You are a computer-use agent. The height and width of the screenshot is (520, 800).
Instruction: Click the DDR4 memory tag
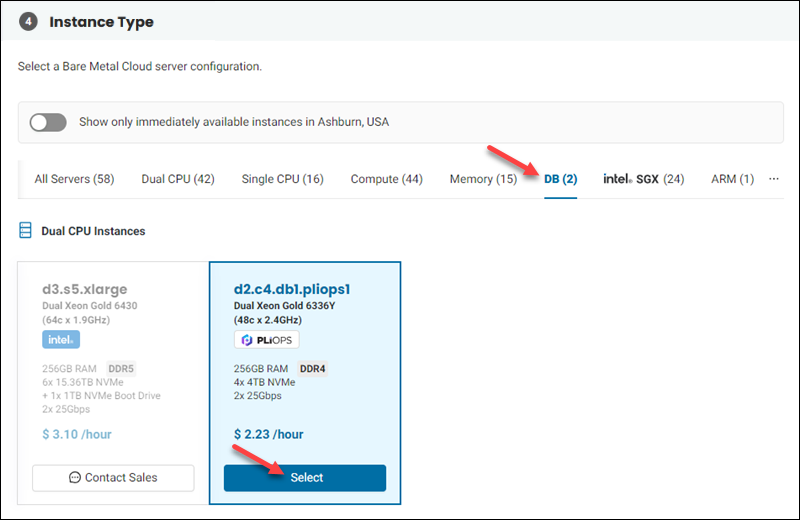click(313, 368)
